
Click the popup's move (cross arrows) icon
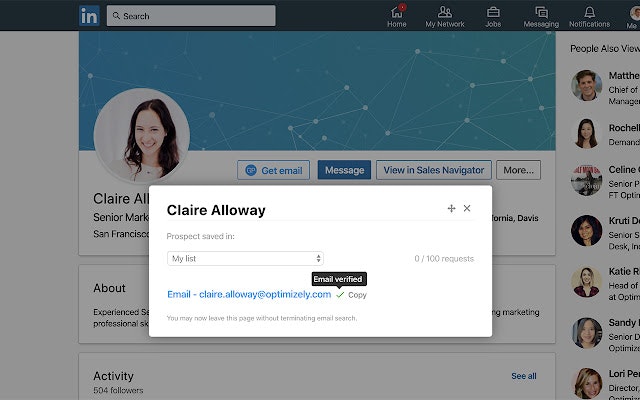tap(451, 209)
